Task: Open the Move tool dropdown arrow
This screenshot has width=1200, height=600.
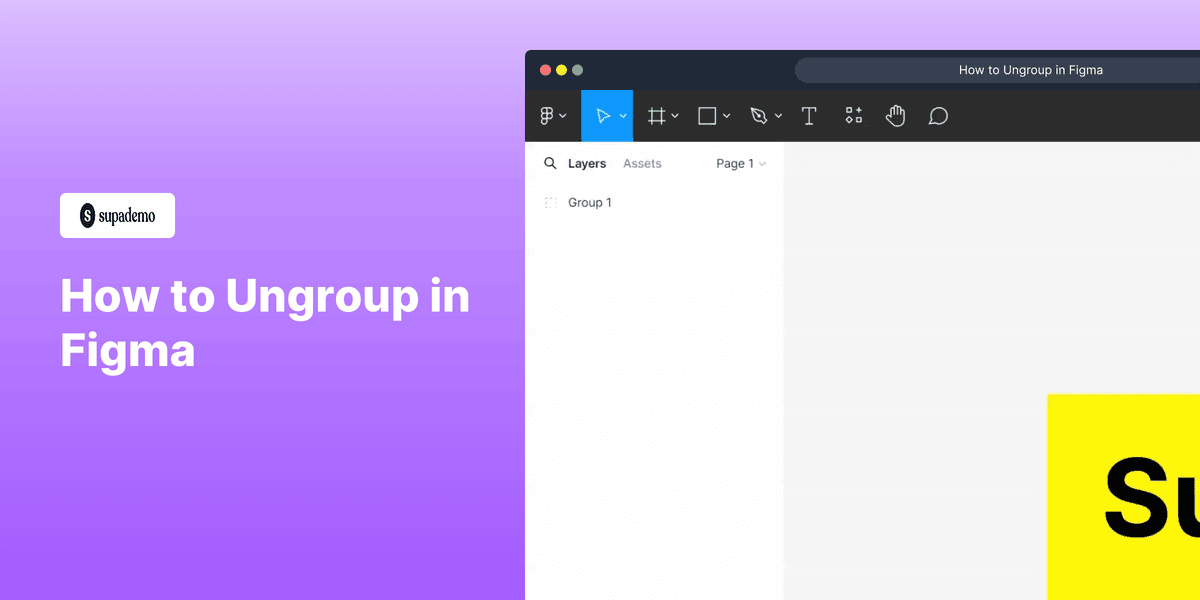Action: point(621,115)
